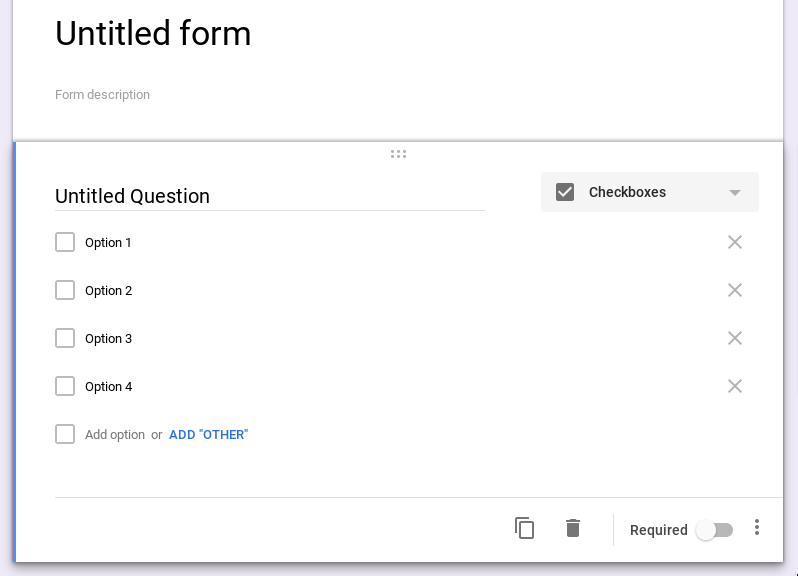Click the Form description field
This screenshot has height=576, width=798.
click(x=103, y=95)
